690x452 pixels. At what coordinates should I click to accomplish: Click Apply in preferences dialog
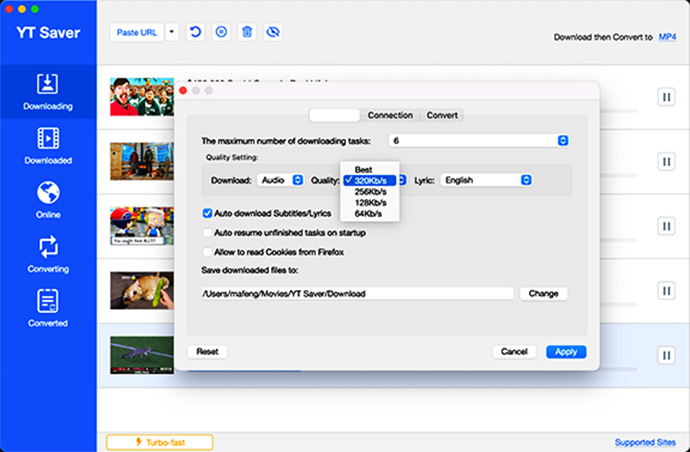[x=566, y=352]
